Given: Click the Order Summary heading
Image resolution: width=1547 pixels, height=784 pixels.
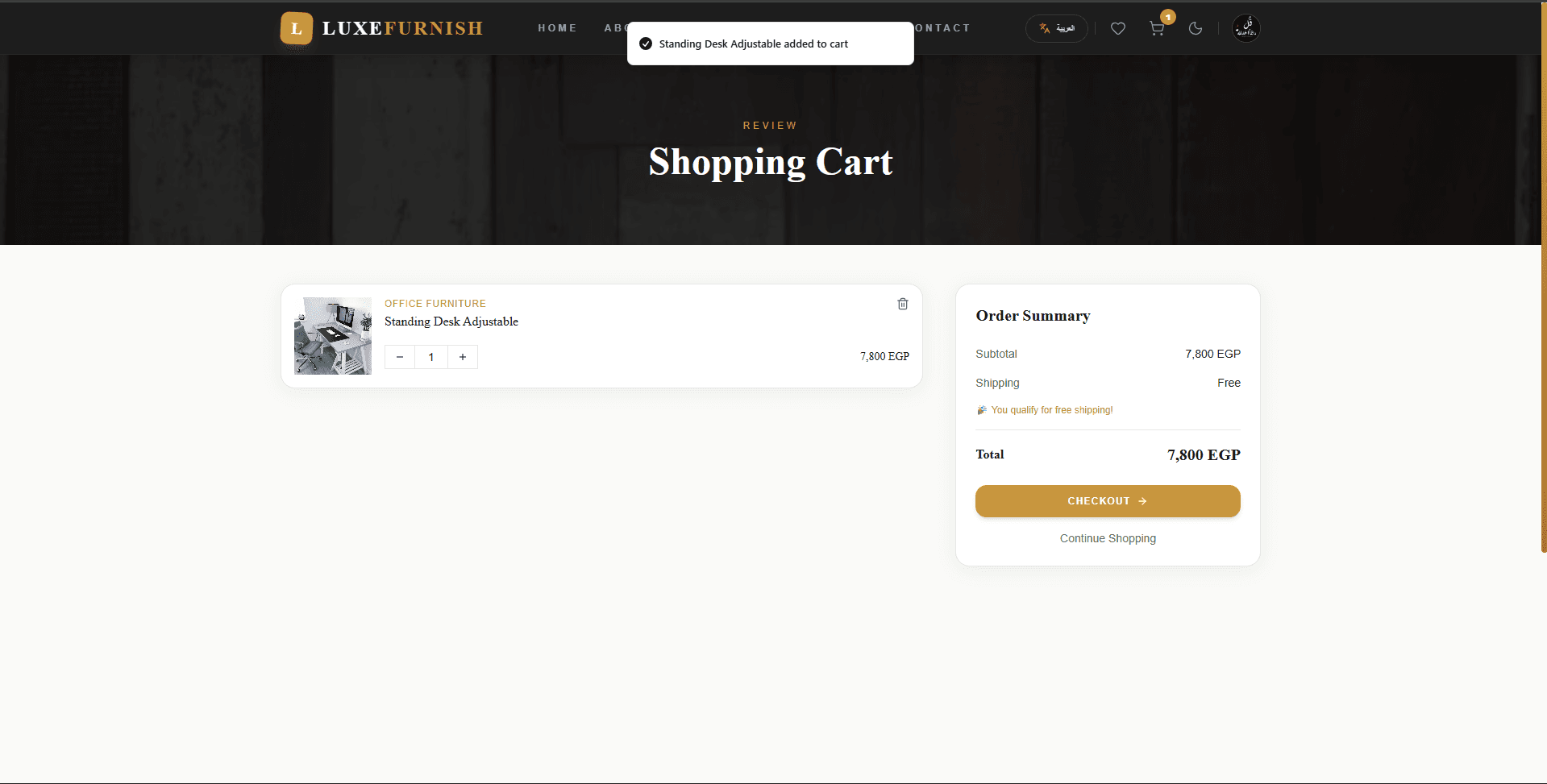Looking at the screenshot, I should 1033,316.
